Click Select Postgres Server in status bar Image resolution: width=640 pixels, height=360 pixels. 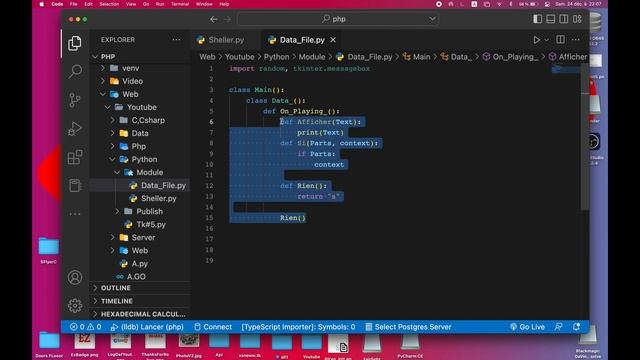coord(408,327)
